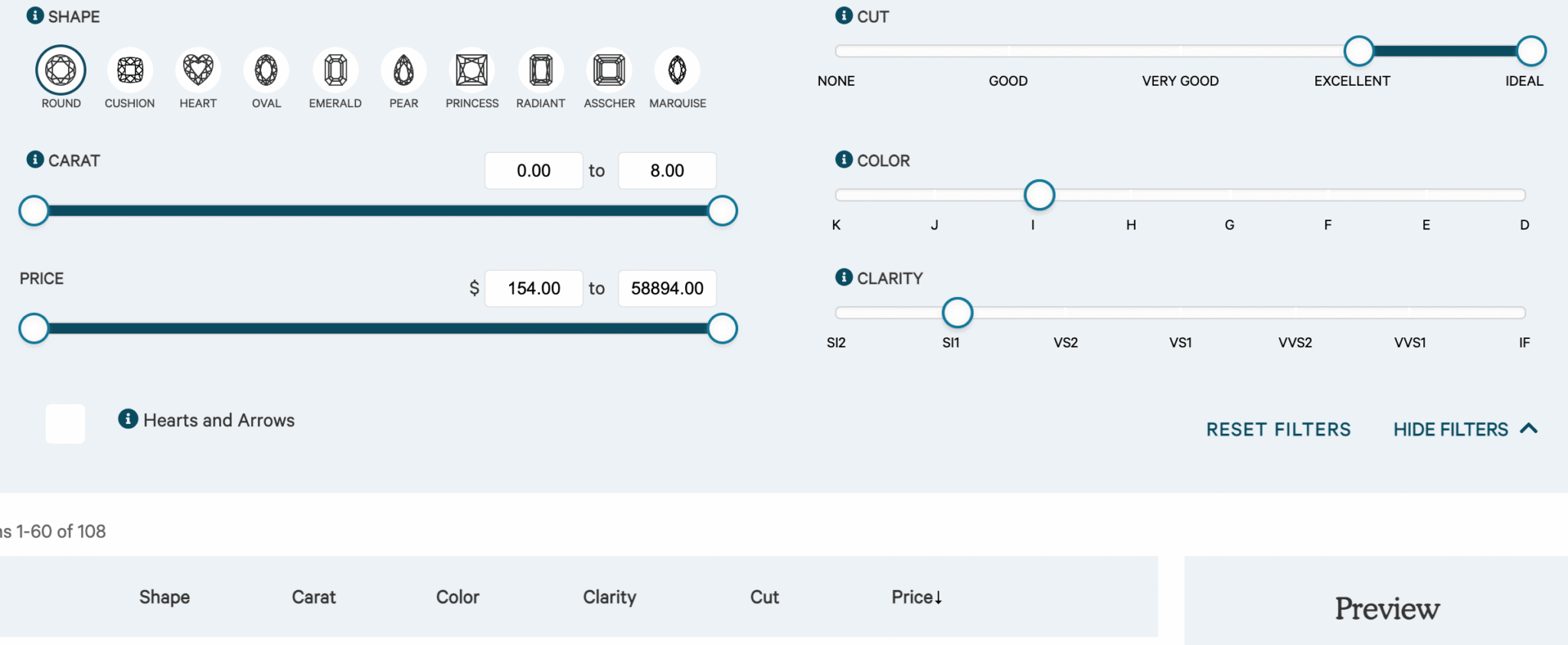The image size is (1568, 645).
Task: Enable the Hearts and Arrows checkbox
Action: click(66, 424)
